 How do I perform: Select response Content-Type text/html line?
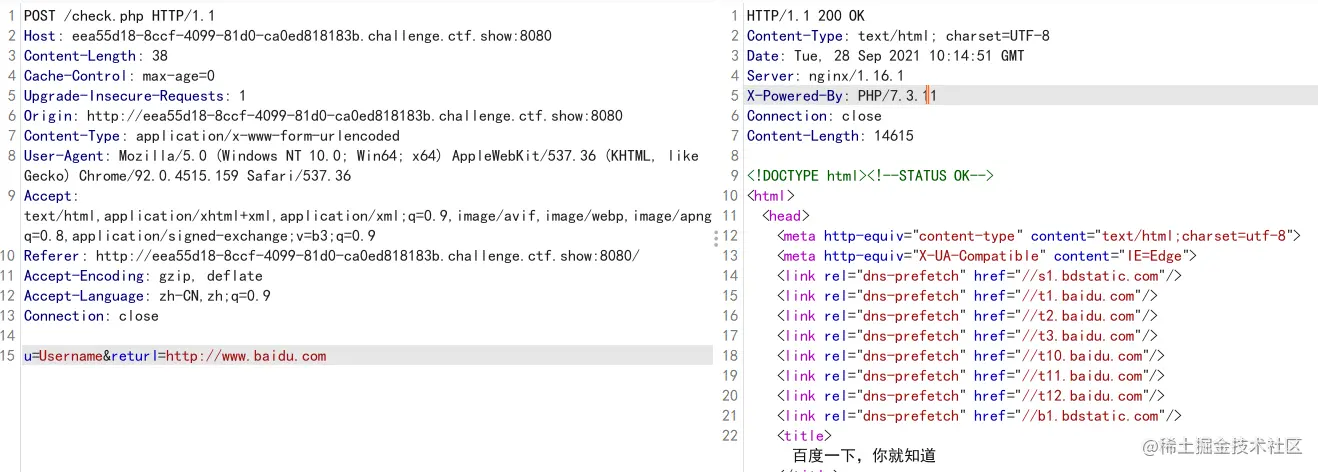(898, 36)
